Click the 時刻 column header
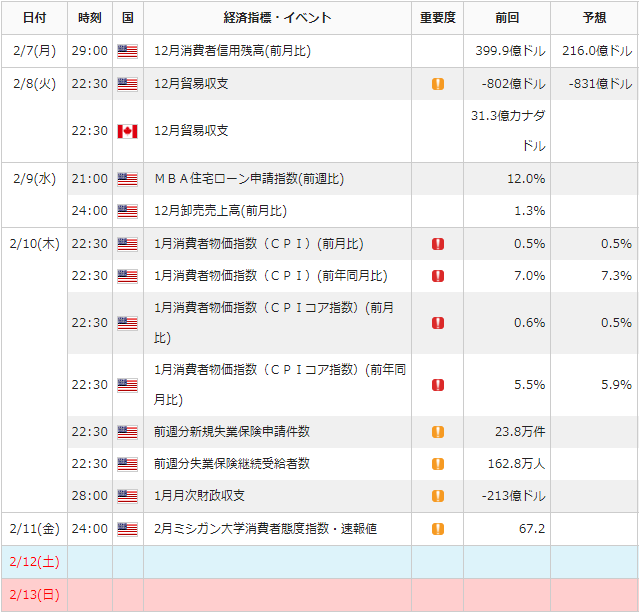The height and width of the screenshot is (613, 639). 90,18
